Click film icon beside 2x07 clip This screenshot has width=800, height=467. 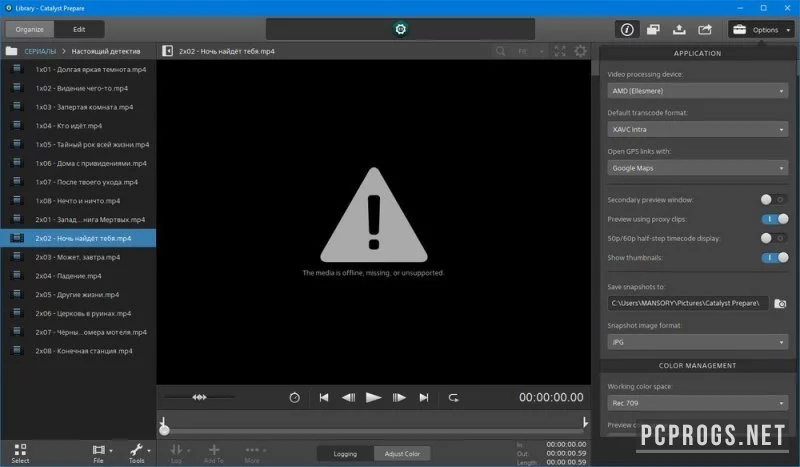tap(17, 332)
